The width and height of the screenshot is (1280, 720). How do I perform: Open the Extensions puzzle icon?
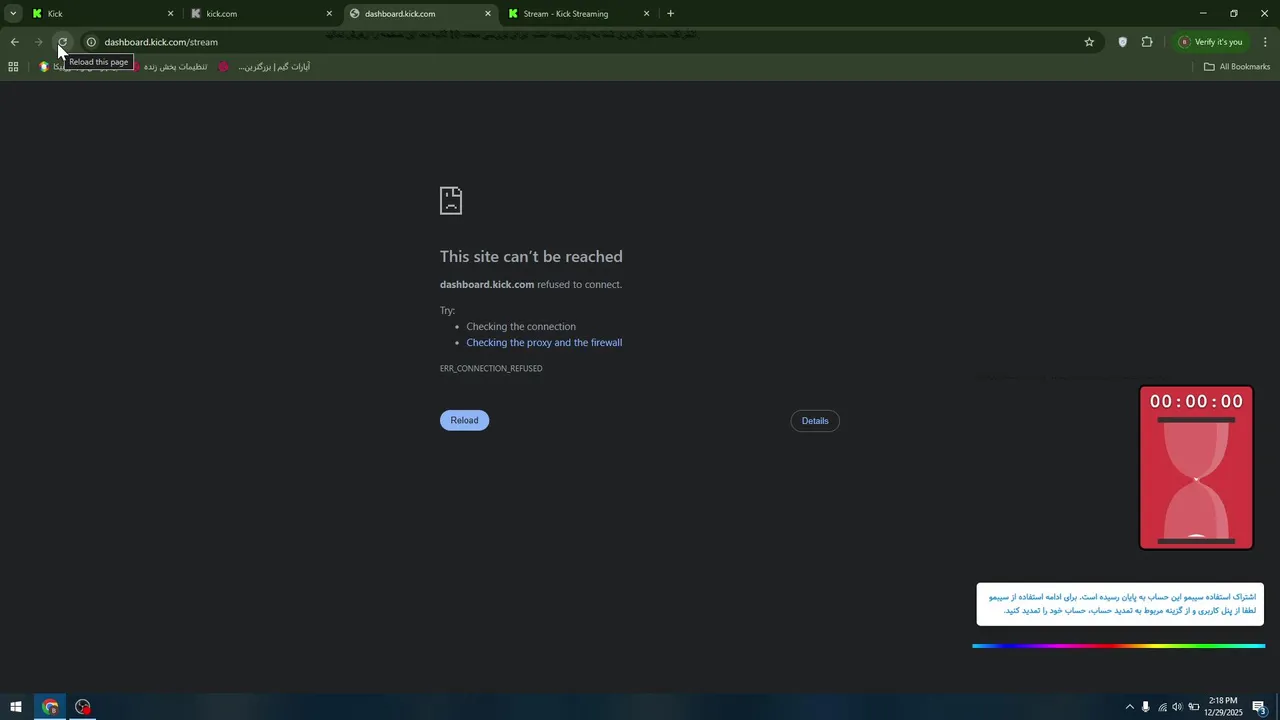(x=1147, y=42)
